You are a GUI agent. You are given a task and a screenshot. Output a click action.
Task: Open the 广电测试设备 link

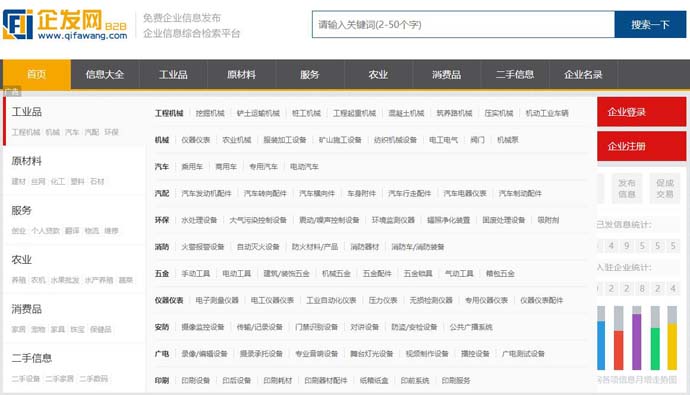[x=523, y=354]
